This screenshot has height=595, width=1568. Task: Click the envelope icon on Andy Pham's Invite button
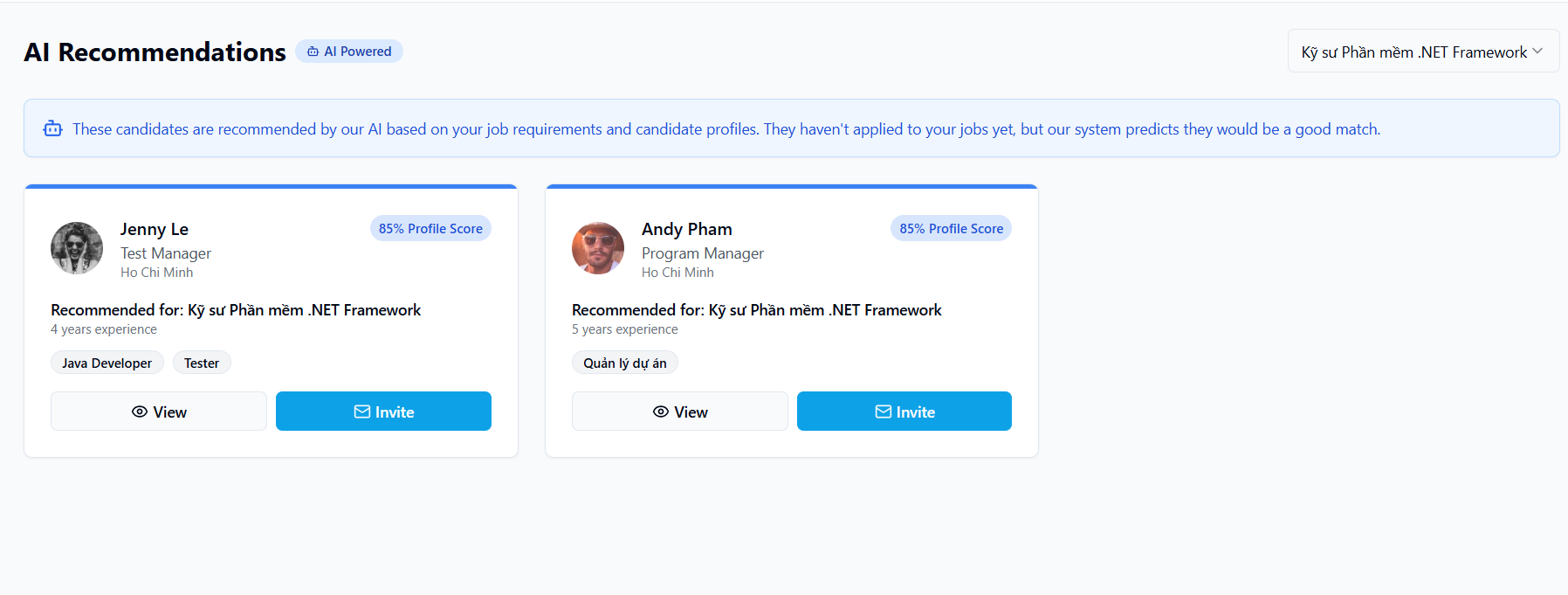point(884,412)
